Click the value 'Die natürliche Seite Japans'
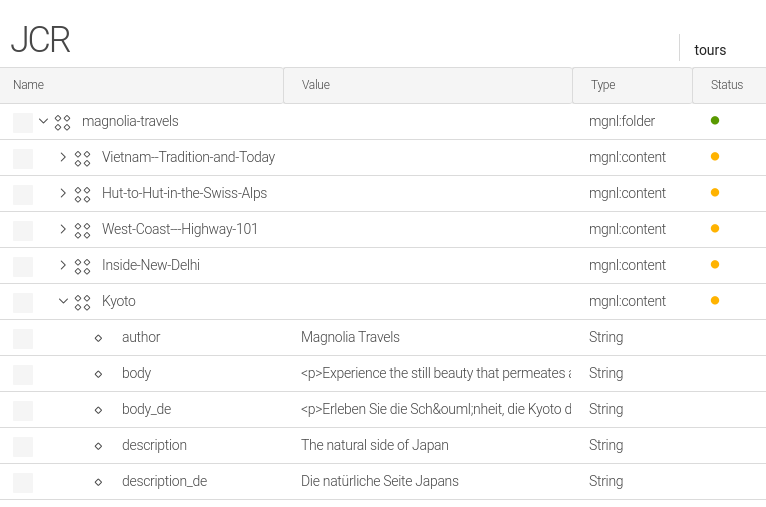This screenshot has height=507, width=766. (x=380, y=481)
